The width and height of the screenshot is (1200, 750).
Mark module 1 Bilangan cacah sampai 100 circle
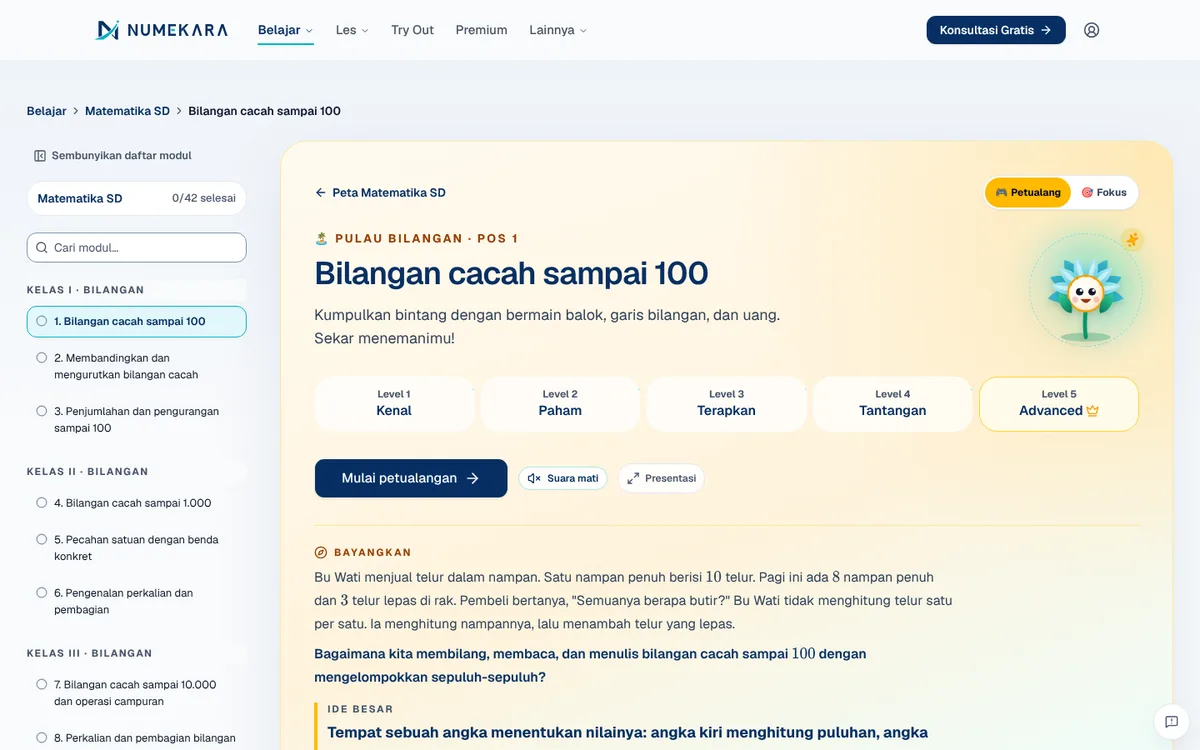tap(42, 322)
